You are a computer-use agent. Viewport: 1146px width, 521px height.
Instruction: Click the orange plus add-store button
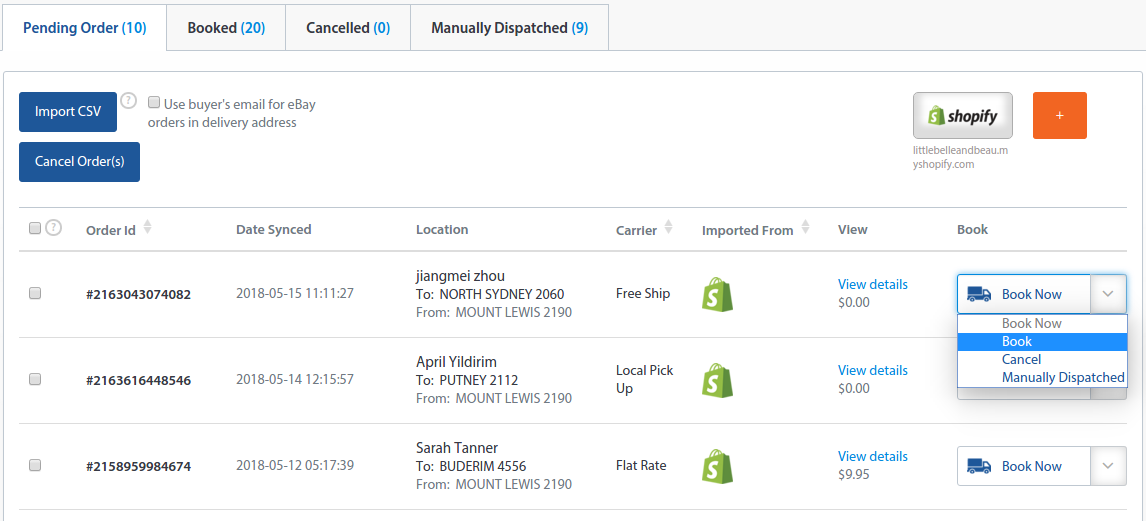point(1059,116)
